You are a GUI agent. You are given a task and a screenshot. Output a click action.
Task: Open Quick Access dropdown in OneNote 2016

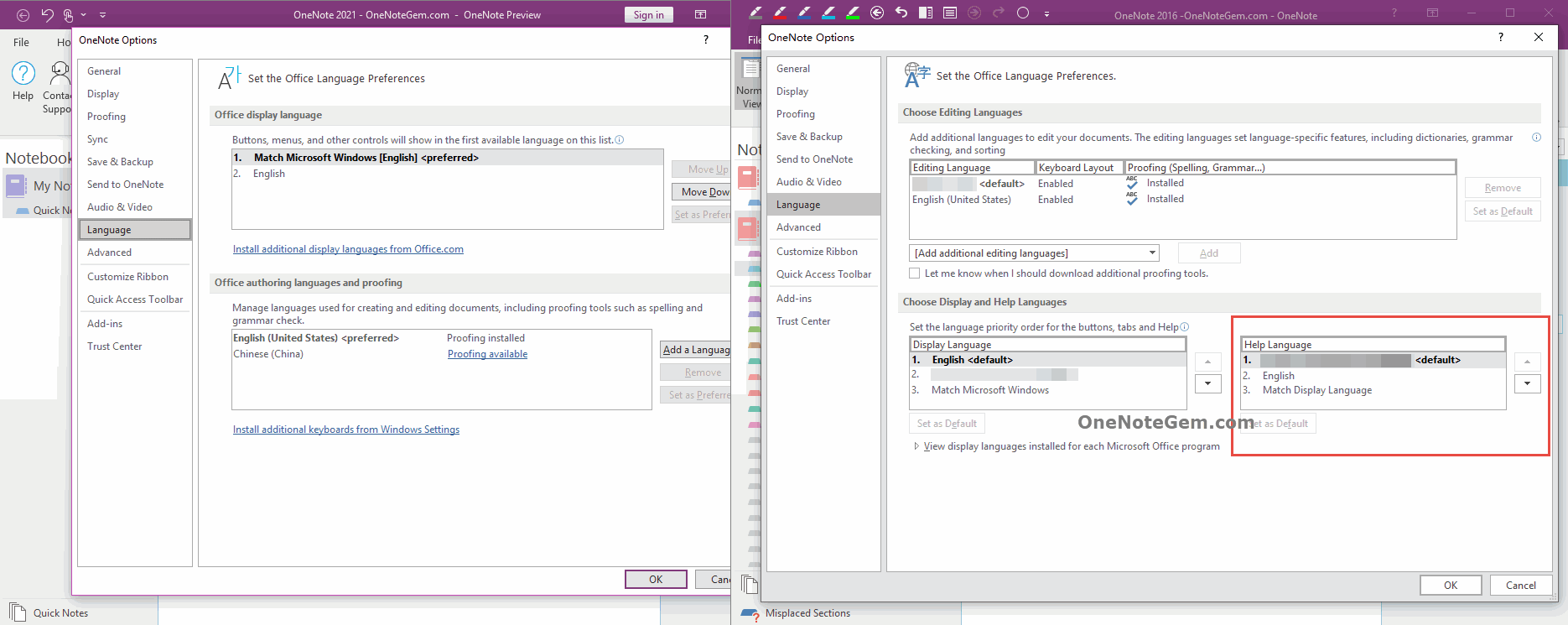coord(1046,13)
